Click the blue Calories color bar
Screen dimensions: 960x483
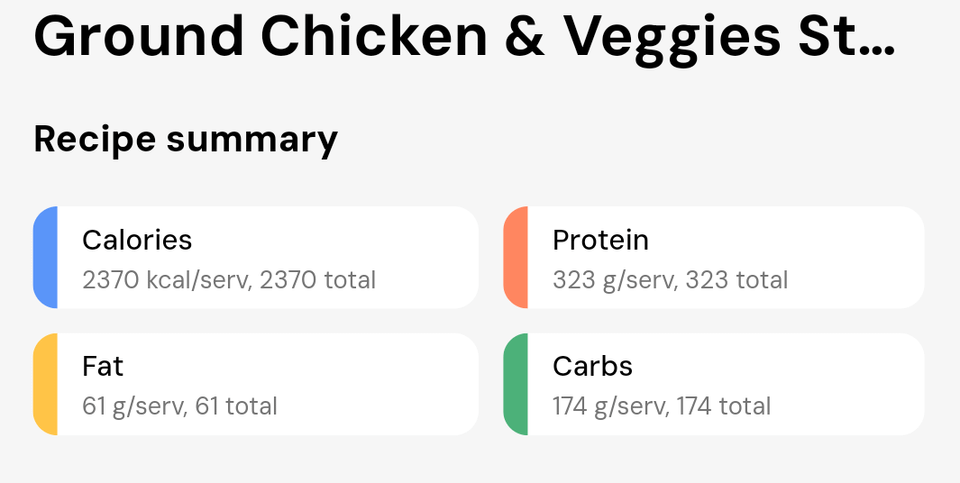[45, 257]
